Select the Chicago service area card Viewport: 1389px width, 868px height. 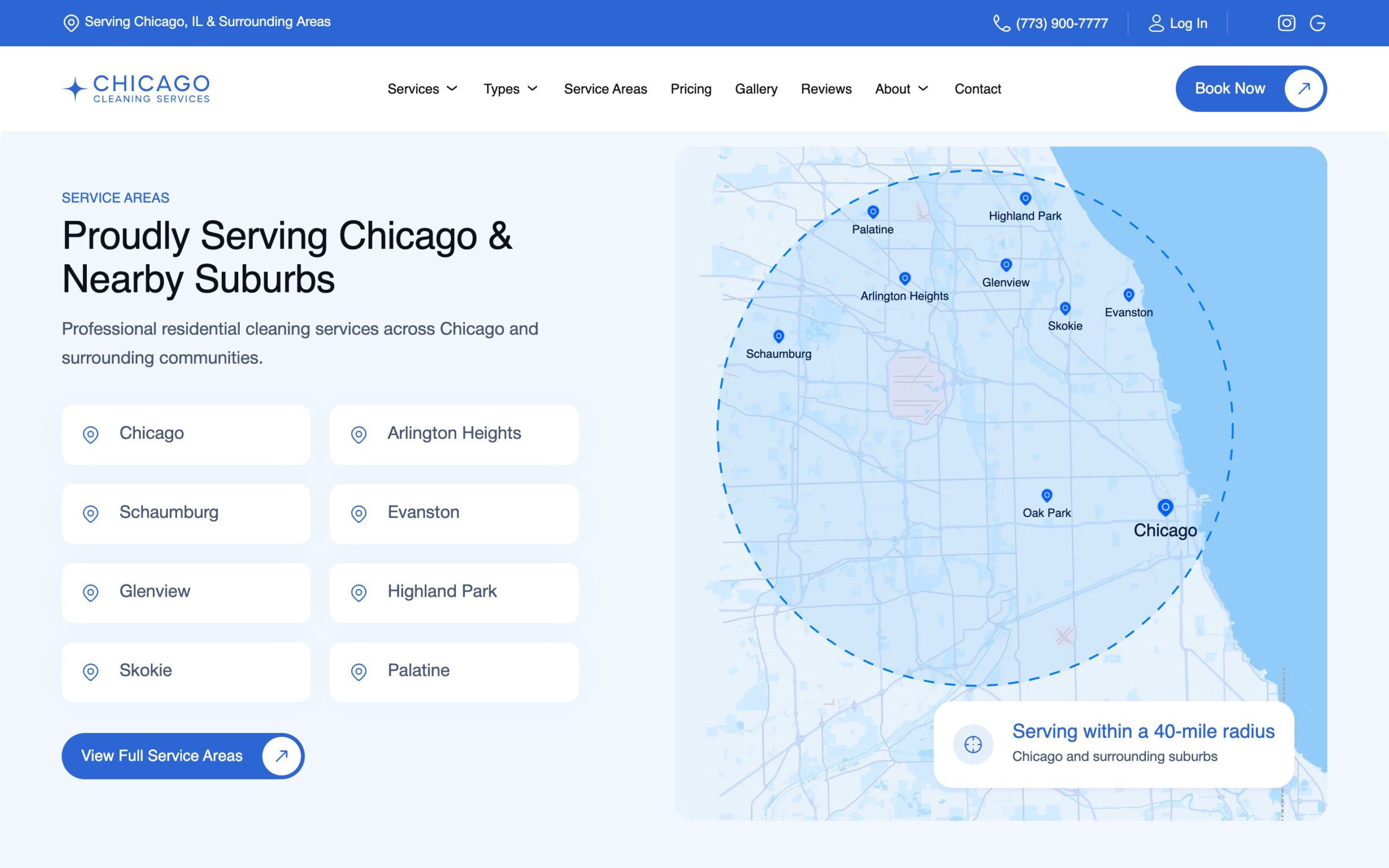pos(186,435)
